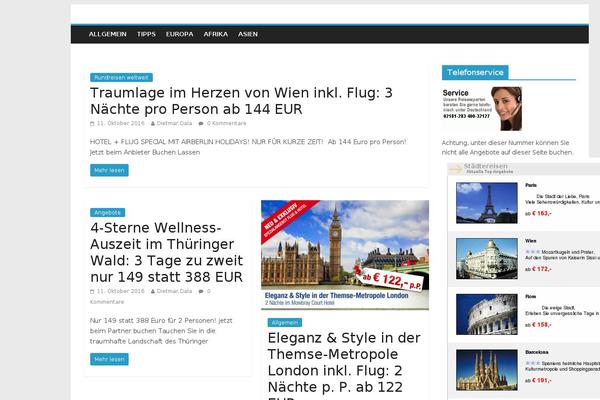Click 0 Kommentare on the Wien article

pos(227,123)
